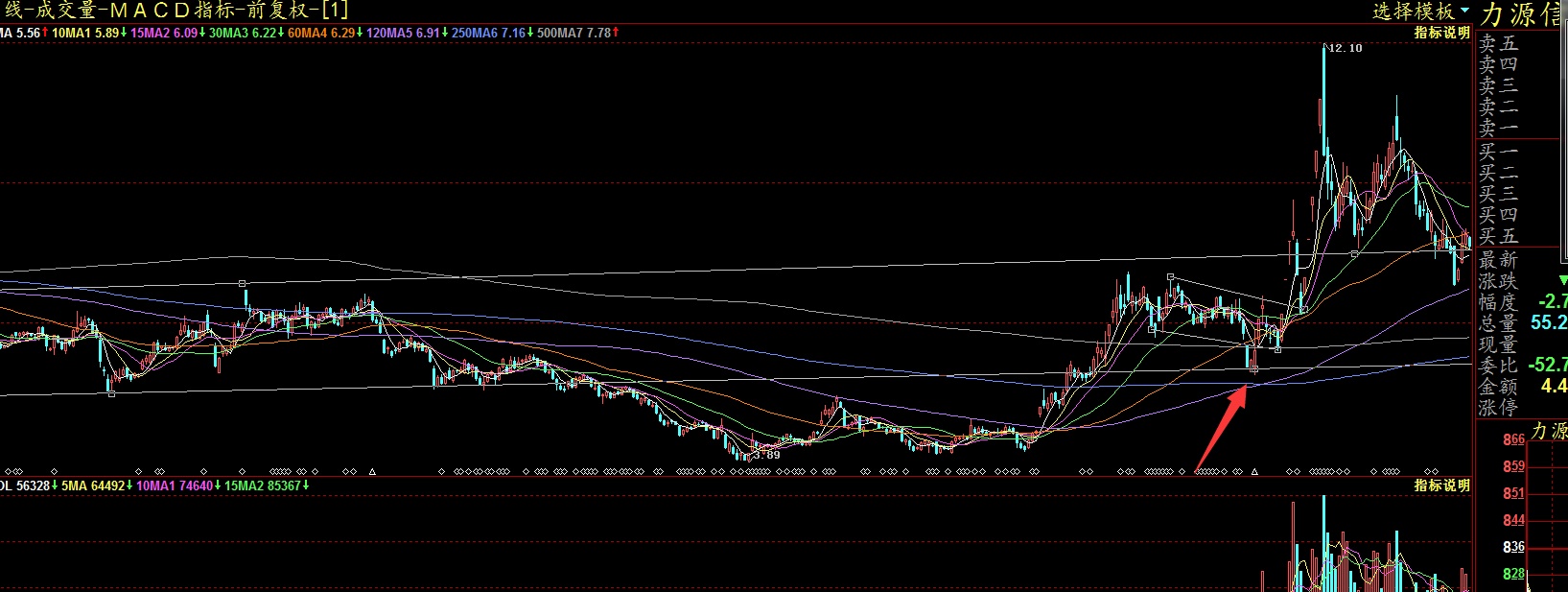Click the 力源信 stock name title
This screenshot has width=1568, height=592.
click(x=1523, y=14)
